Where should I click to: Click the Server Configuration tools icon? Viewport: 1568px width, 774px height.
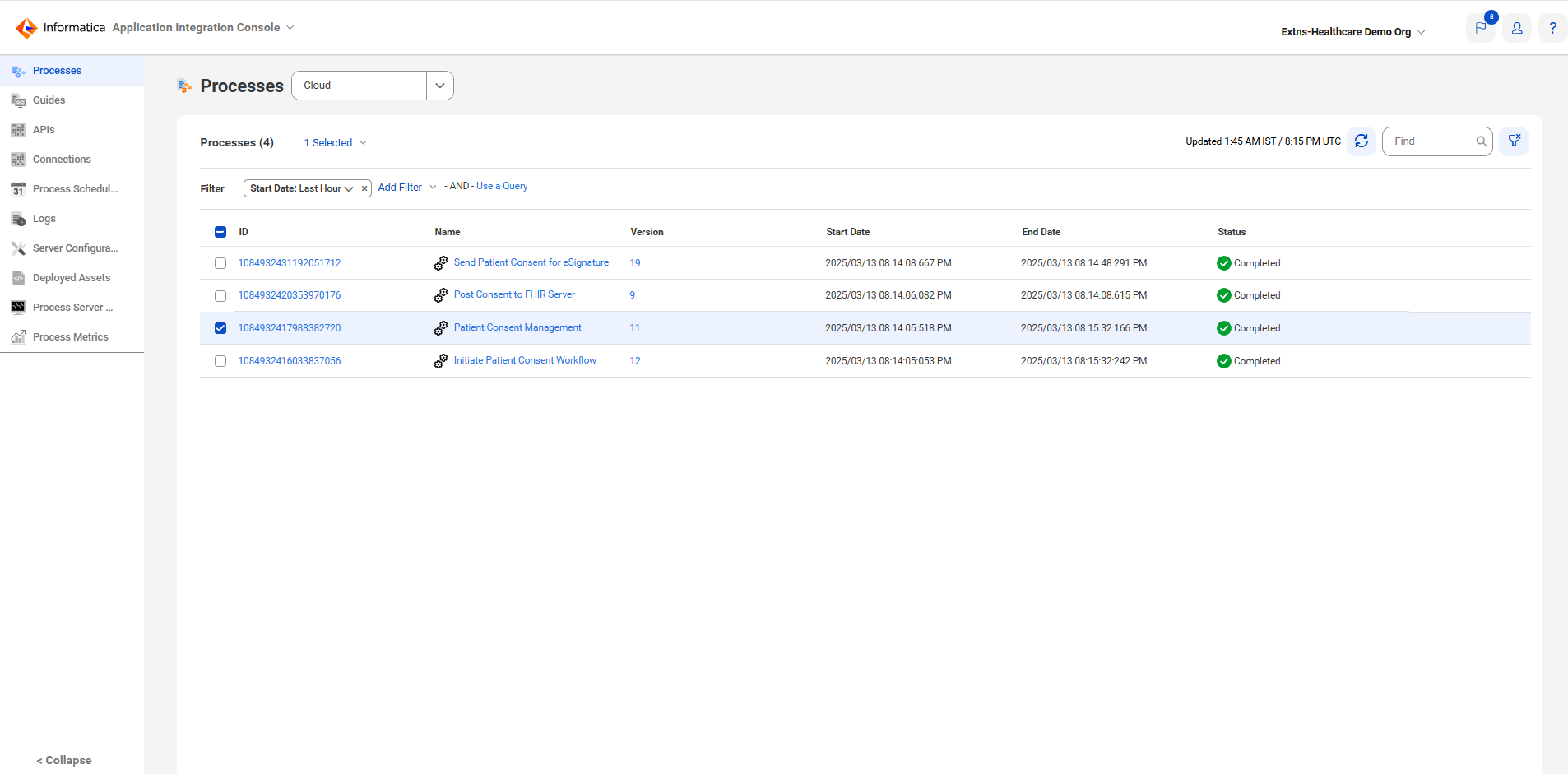point(18,248)
